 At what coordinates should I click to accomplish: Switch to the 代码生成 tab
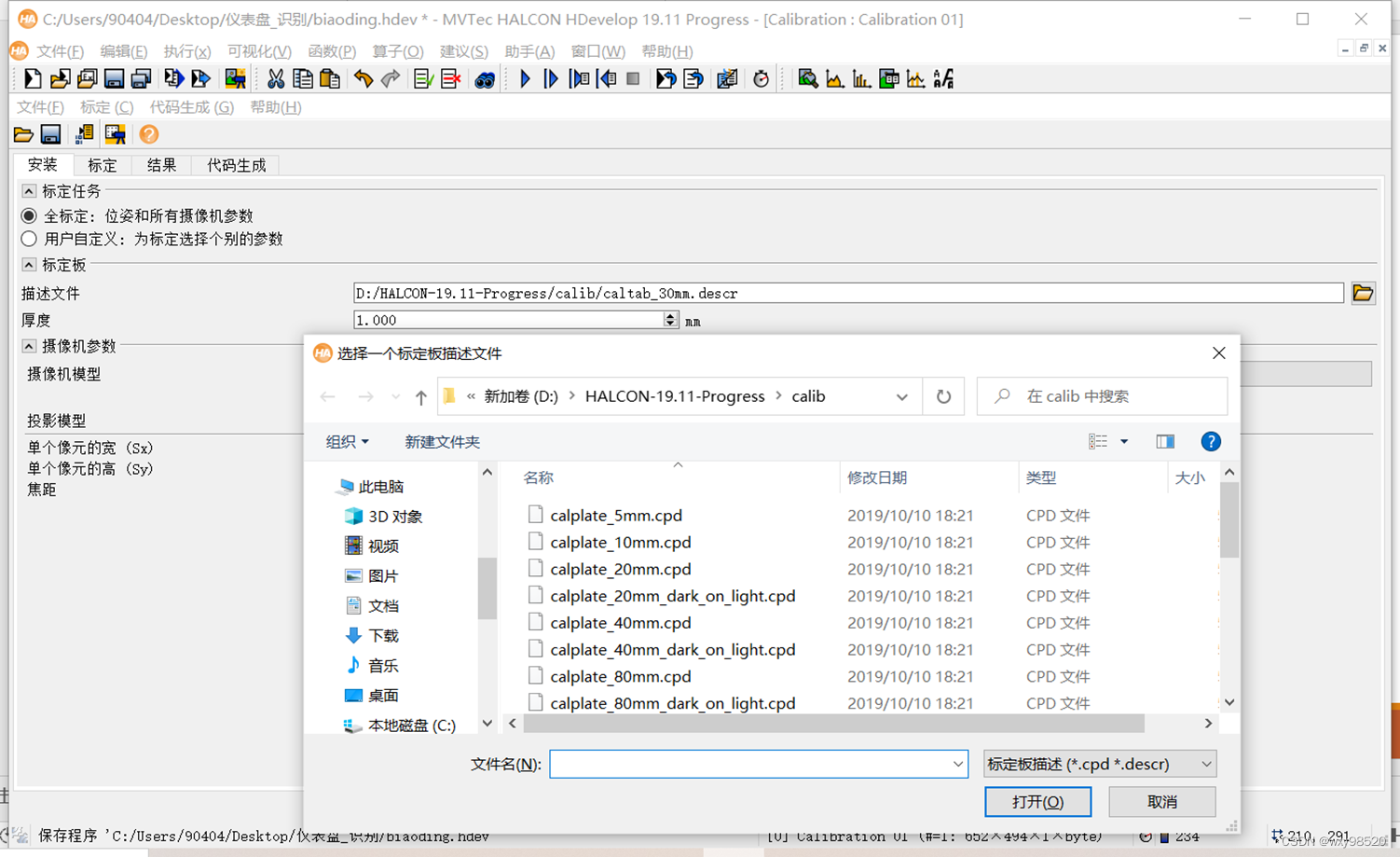[x=237, y=165]
